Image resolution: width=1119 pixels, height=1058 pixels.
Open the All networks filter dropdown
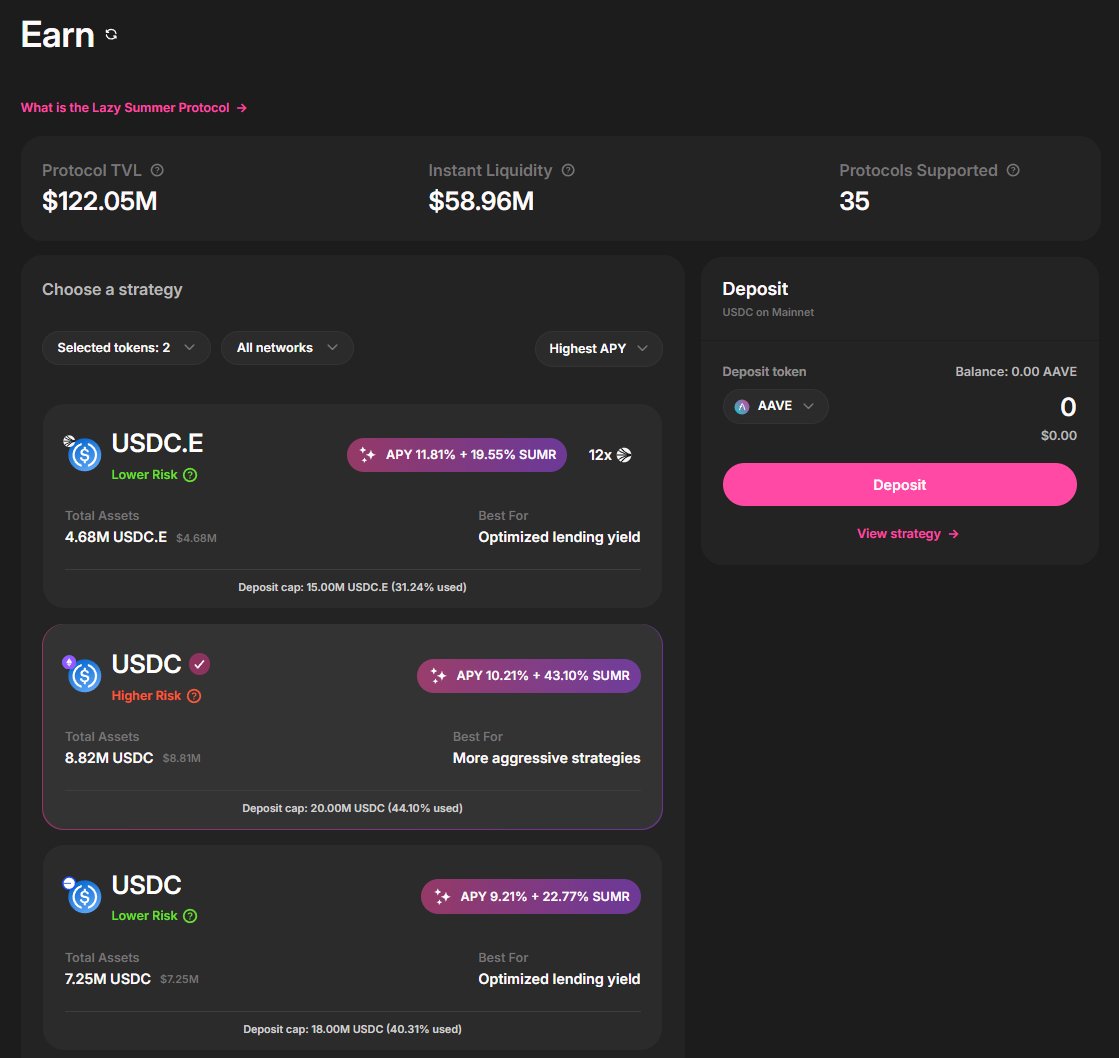288,348
